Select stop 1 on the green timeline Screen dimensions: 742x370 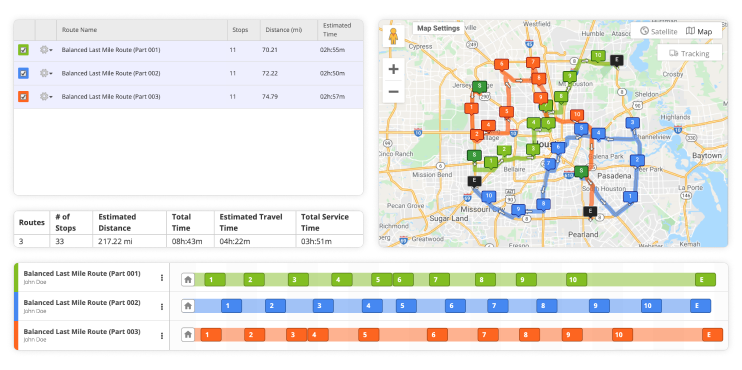[x=215, y=280]
